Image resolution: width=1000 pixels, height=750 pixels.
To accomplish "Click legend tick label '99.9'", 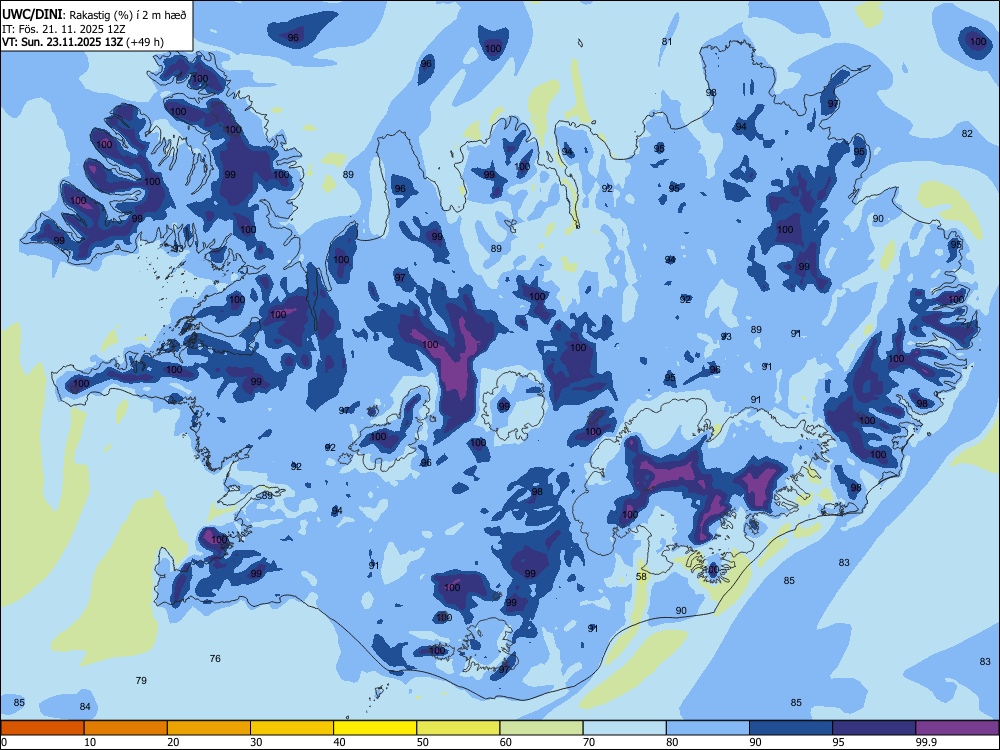I will 925,742.
